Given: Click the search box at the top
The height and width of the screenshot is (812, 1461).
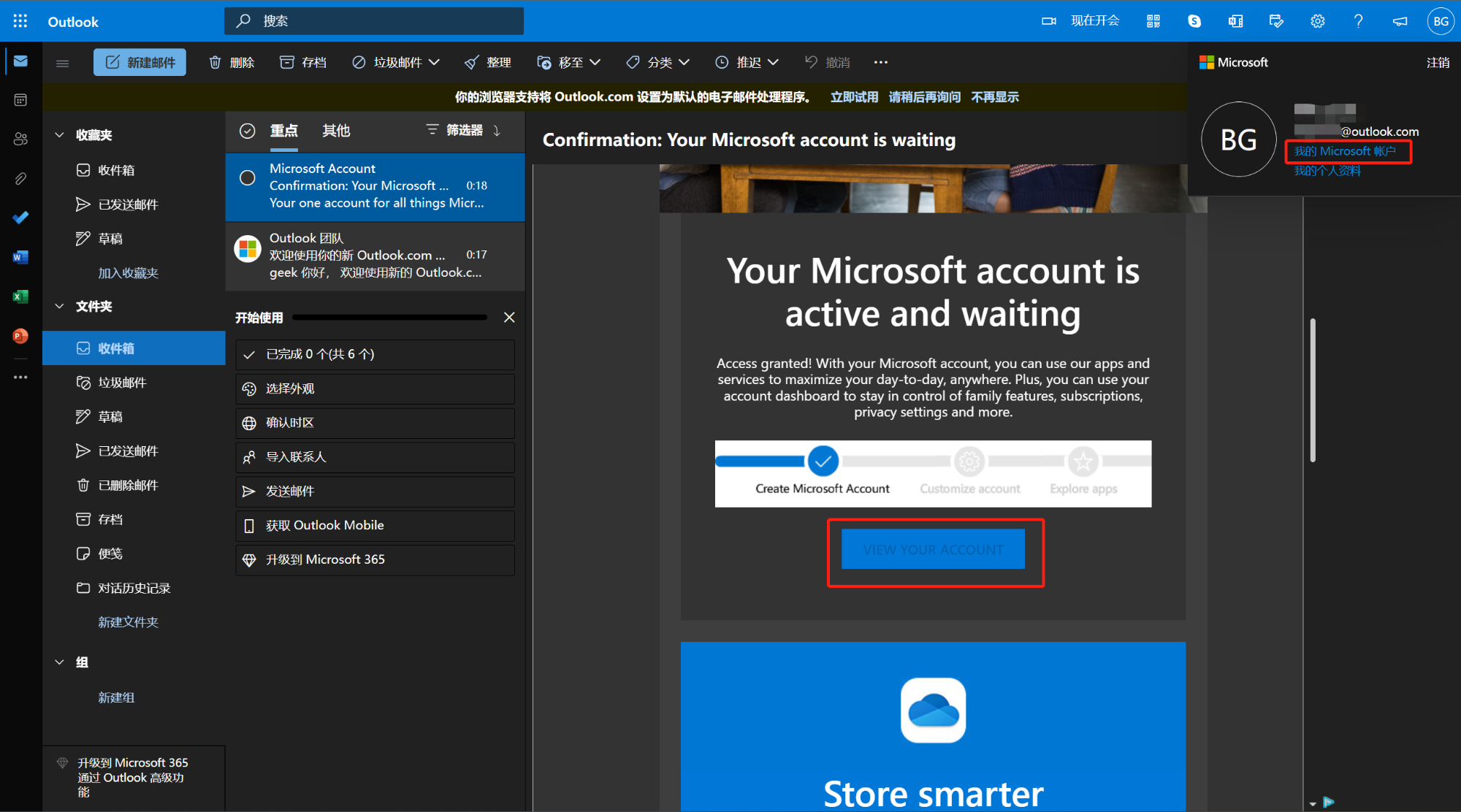Looking at the screenshot, I should point(374,21).
